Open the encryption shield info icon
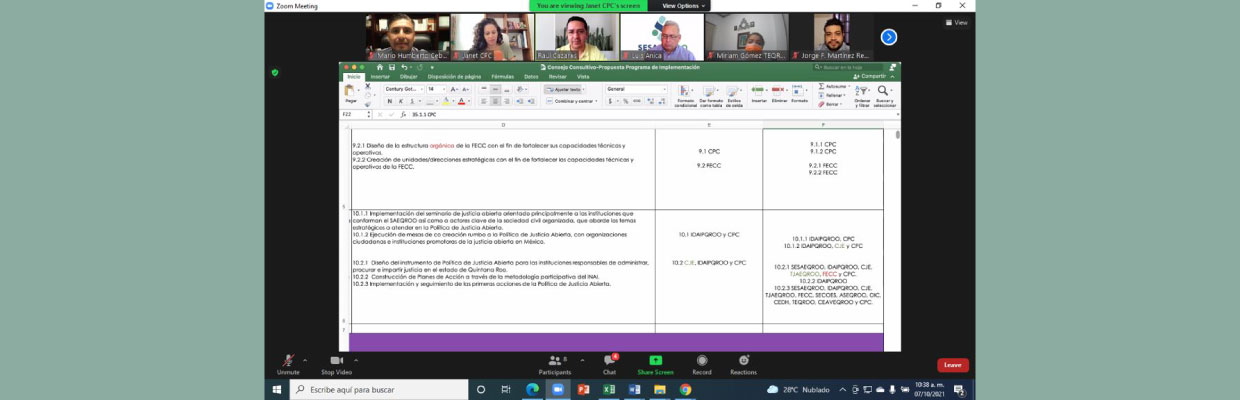 pos(275,72)
